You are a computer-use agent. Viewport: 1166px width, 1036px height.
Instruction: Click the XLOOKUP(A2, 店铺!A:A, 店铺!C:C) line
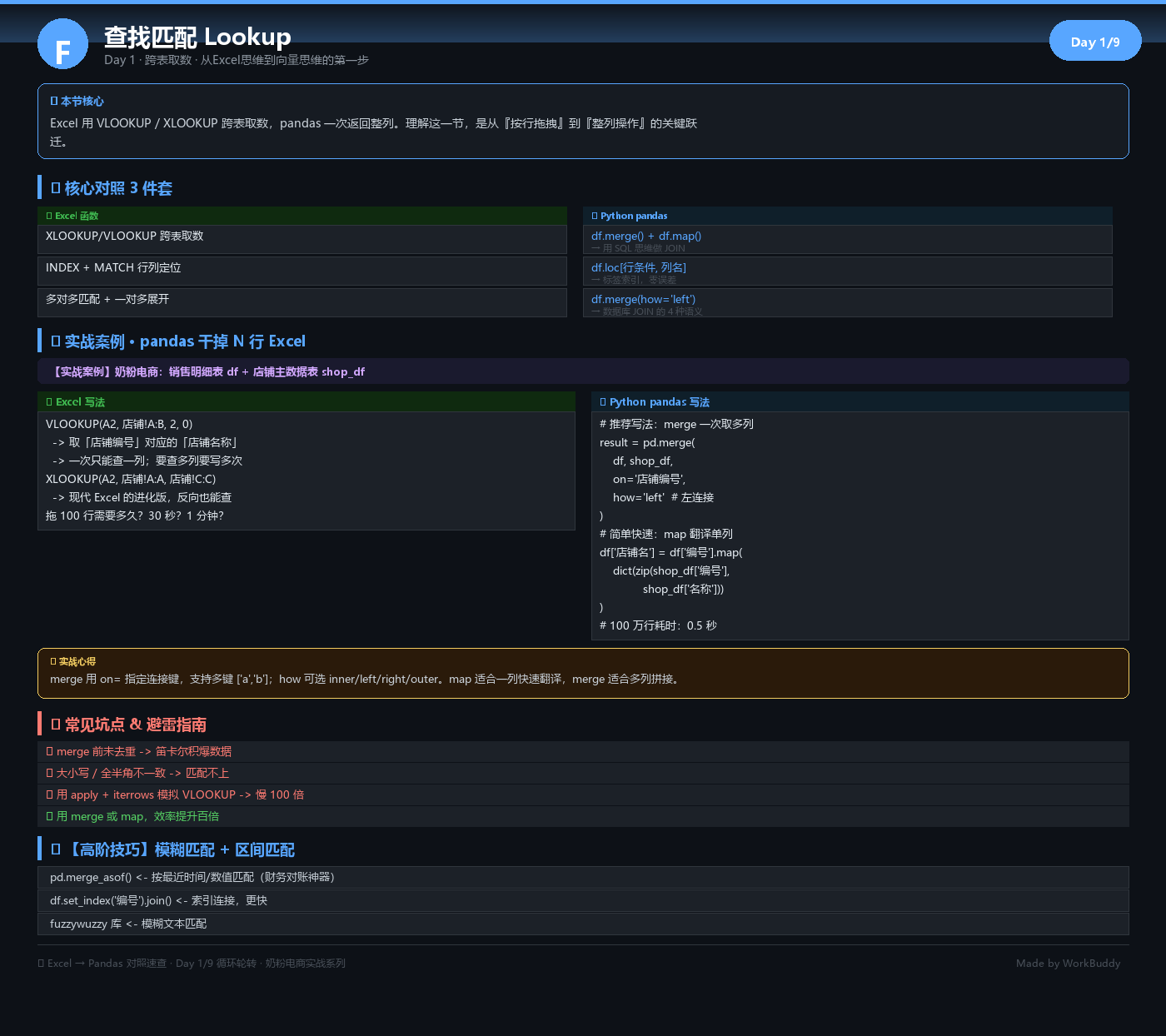coord(131,479)
